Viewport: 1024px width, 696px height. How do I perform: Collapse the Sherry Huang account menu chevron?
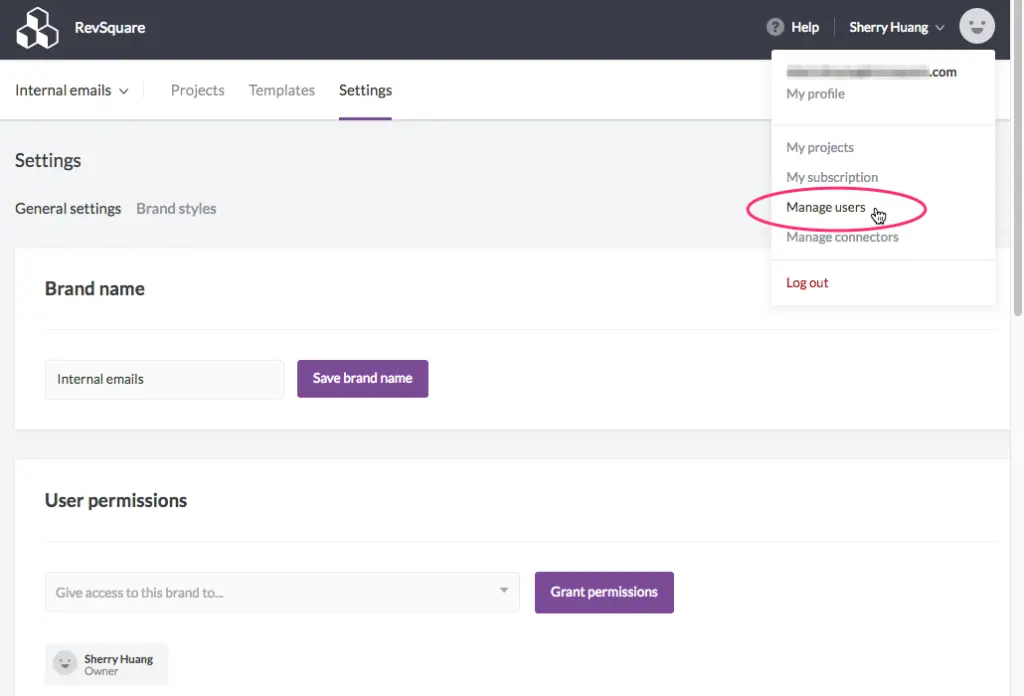click(x=940, y=27)
